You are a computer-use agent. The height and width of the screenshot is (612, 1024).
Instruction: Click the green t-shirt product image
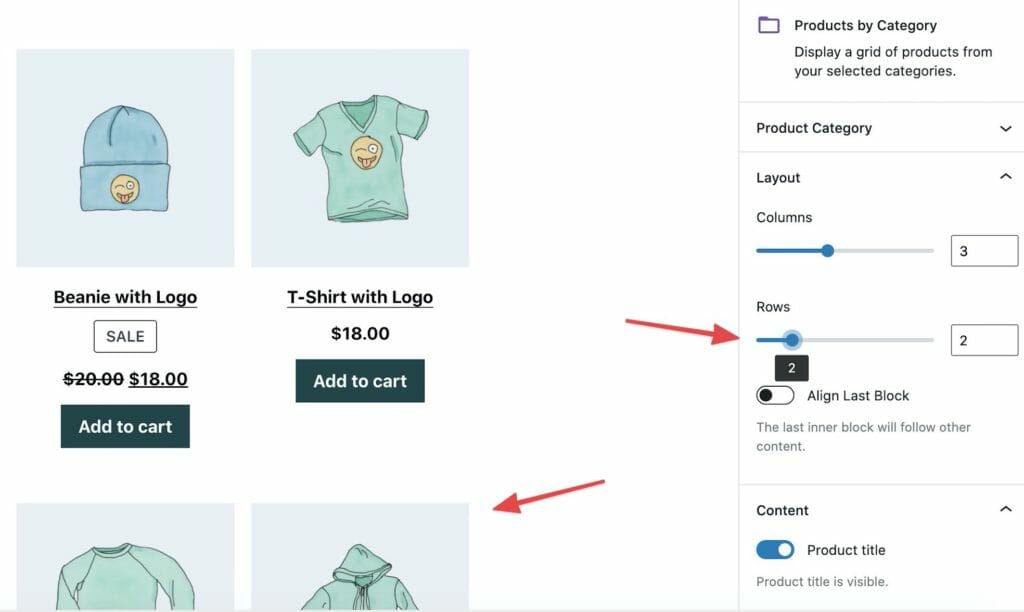(x=360, y=157)
